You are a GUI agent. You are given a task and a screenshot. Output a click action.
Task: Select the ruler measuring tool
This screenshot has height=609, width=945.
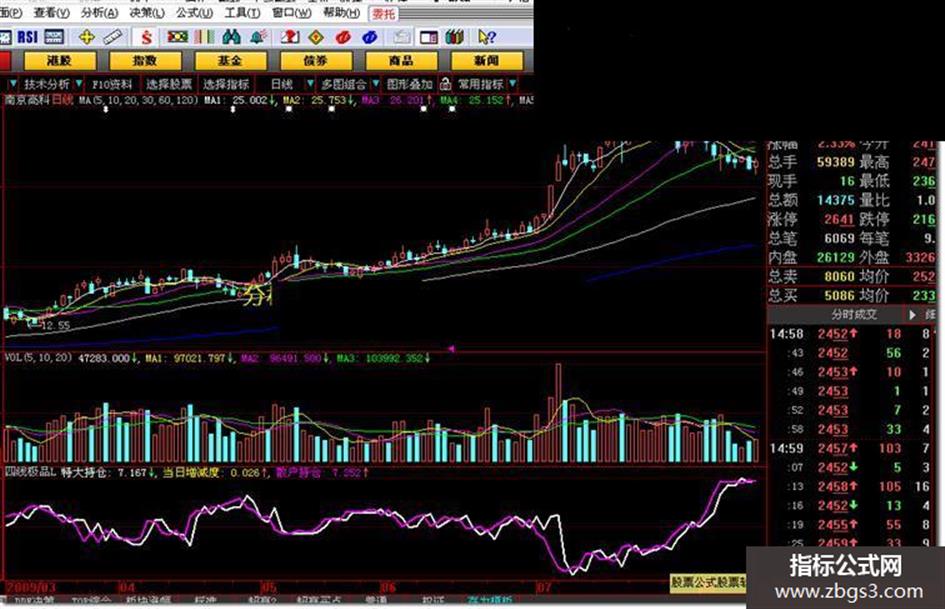click(x=113, y=37)
